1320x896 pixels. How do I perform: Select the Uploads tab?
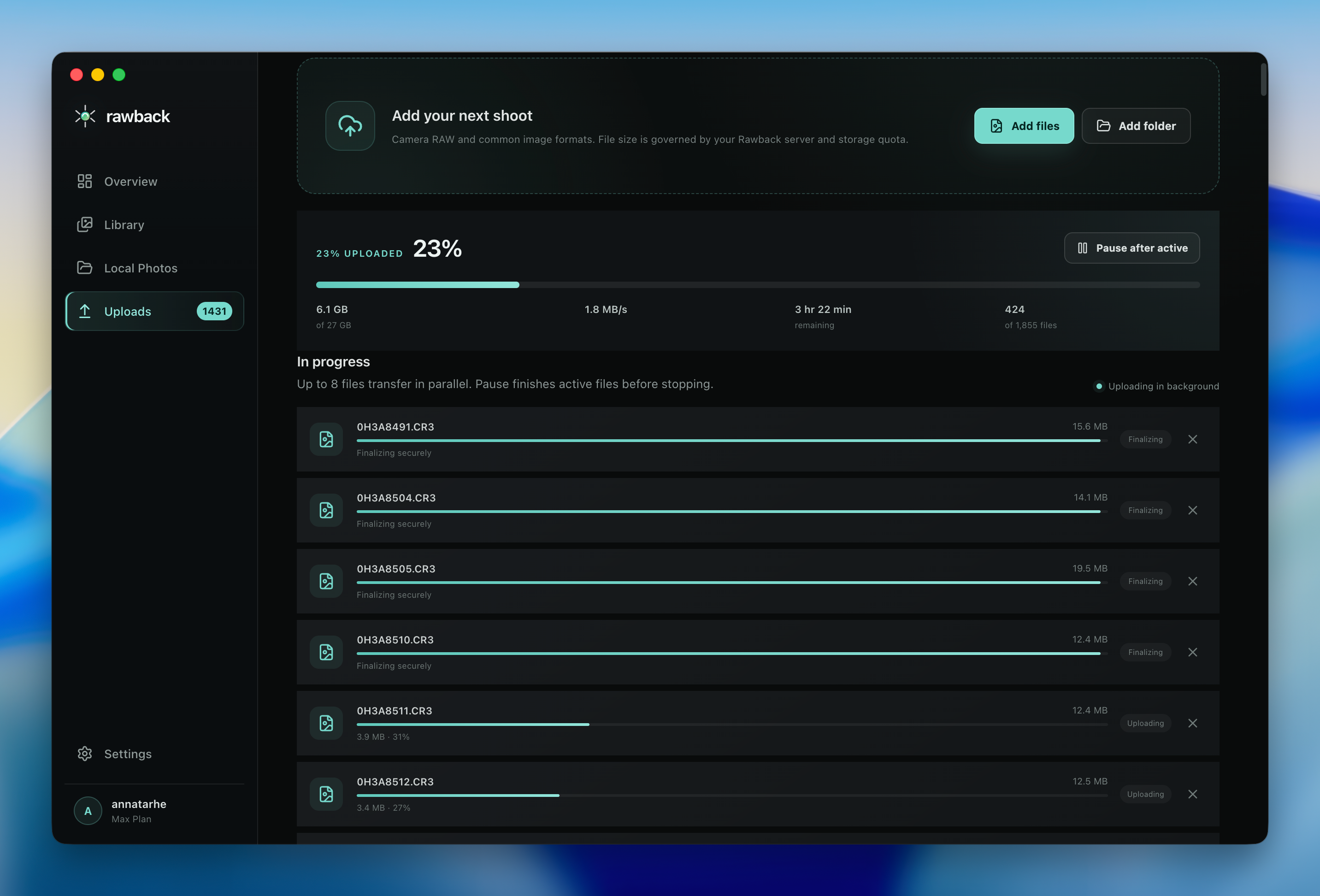154,311
